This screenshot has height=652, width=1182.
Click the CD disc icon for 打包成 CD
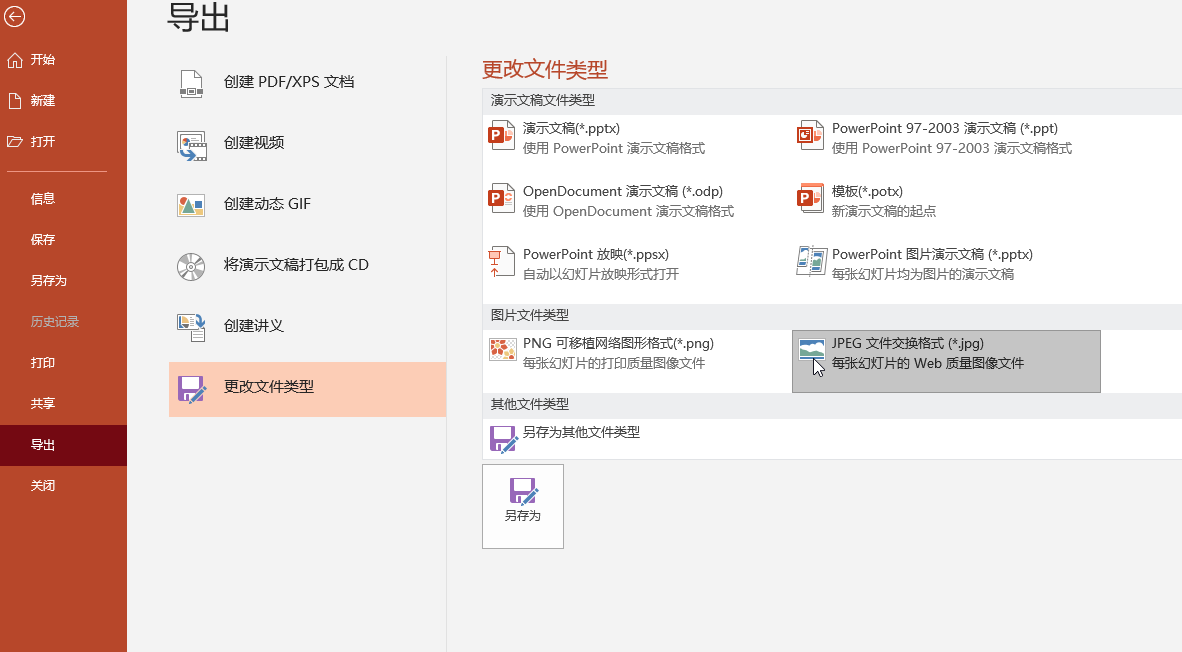coord(191,267)
